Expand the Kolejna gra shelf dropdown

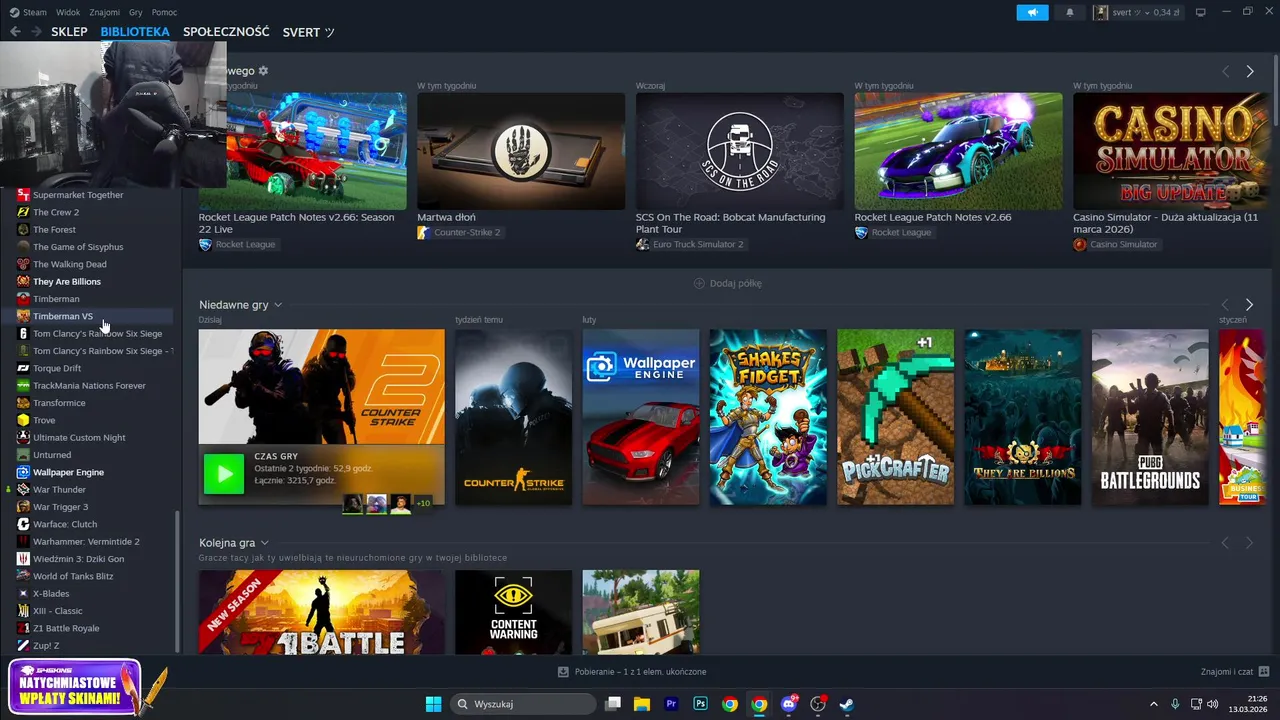tap(264, 543)
